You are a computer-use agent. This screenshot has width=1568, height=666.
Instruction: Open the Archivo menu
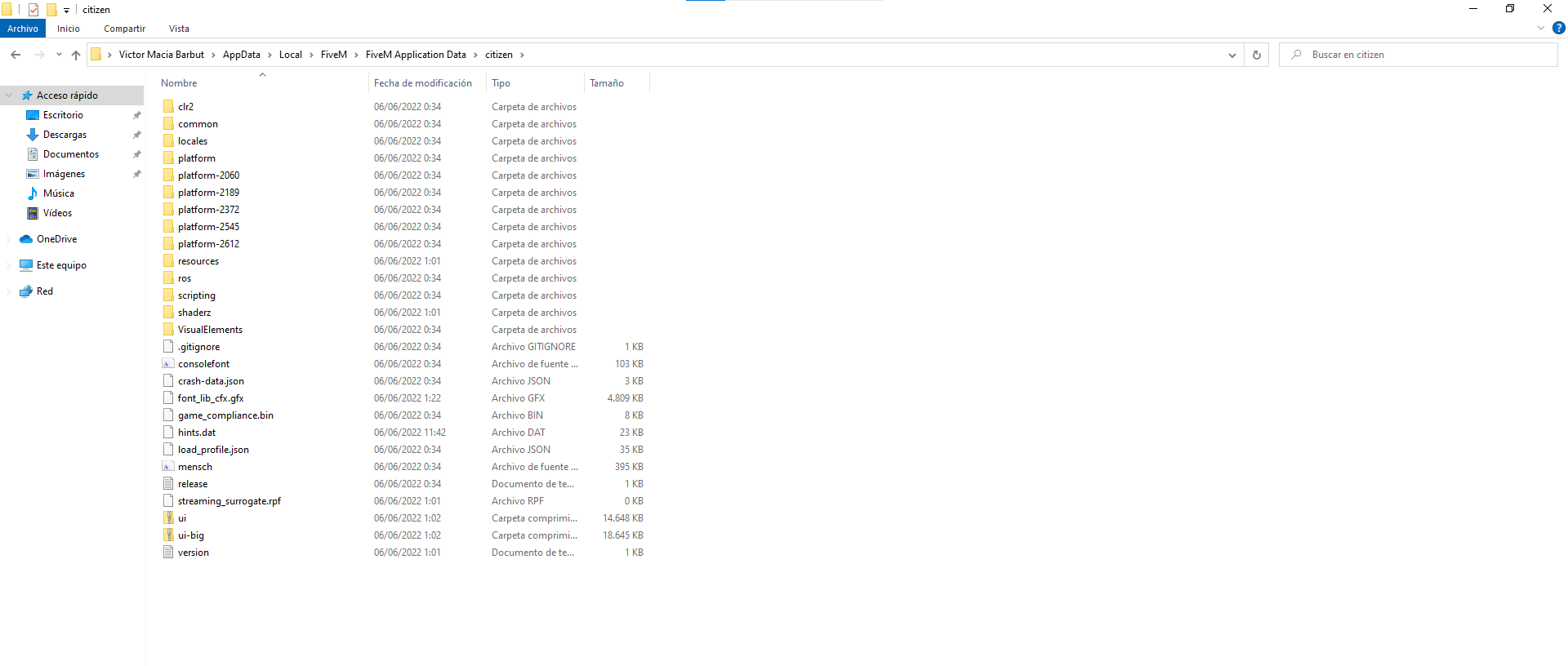(x=23, y=29)
